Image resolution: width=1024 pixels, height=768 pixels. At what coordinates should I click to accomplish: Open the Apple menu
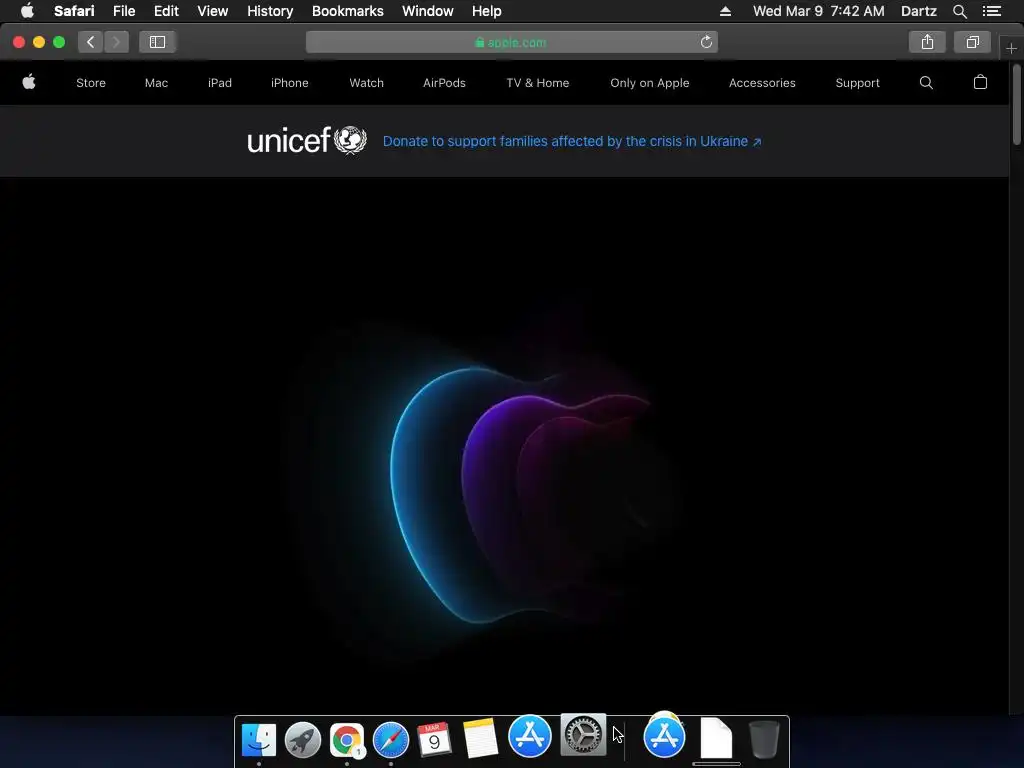[x=27, y=11]
